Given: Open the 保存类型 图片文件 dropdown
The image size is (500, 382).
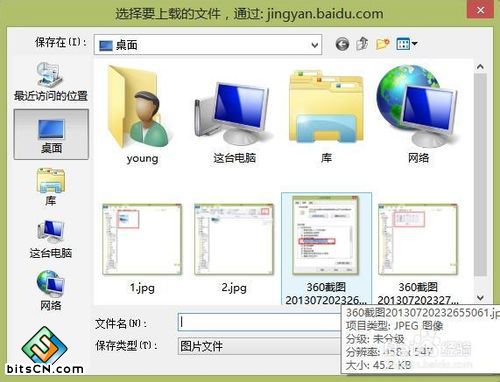Looking at the screenshot, I should [x=260, y=346].
